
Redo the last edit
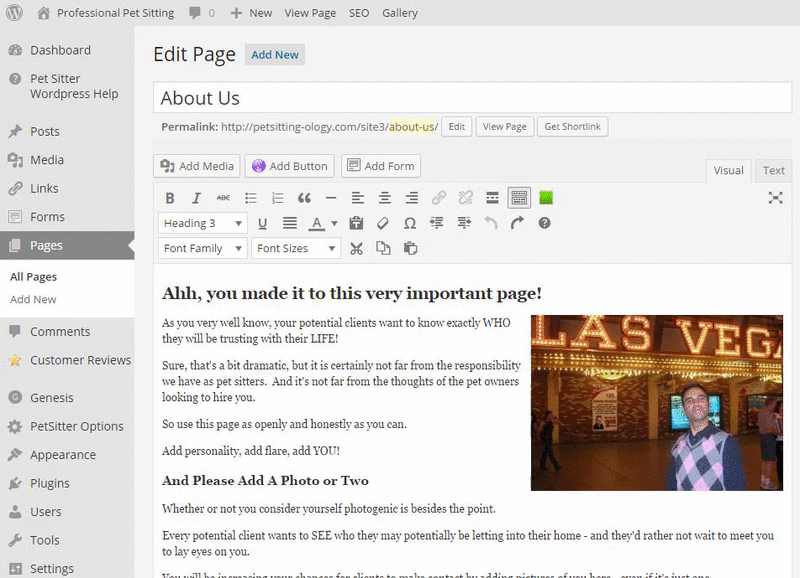[517, 223]
